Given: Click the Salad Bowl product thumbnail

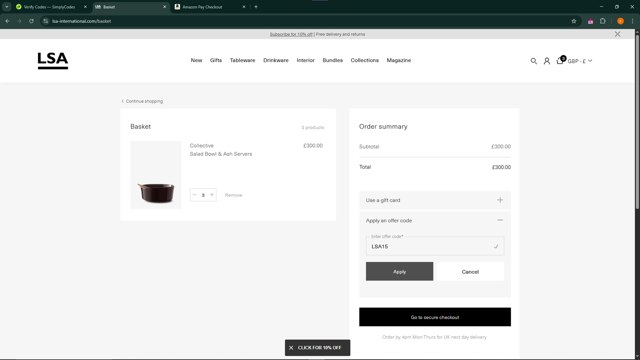Looking at the screenshot, I should 156,175.
